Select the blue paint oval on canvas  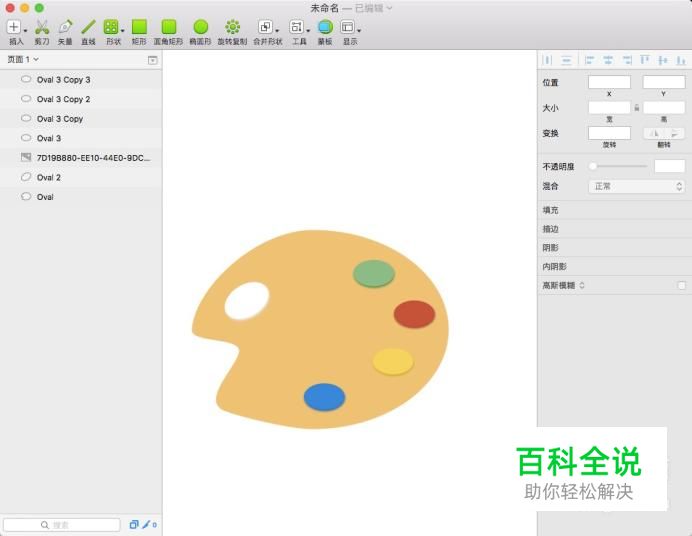point(324,397)
